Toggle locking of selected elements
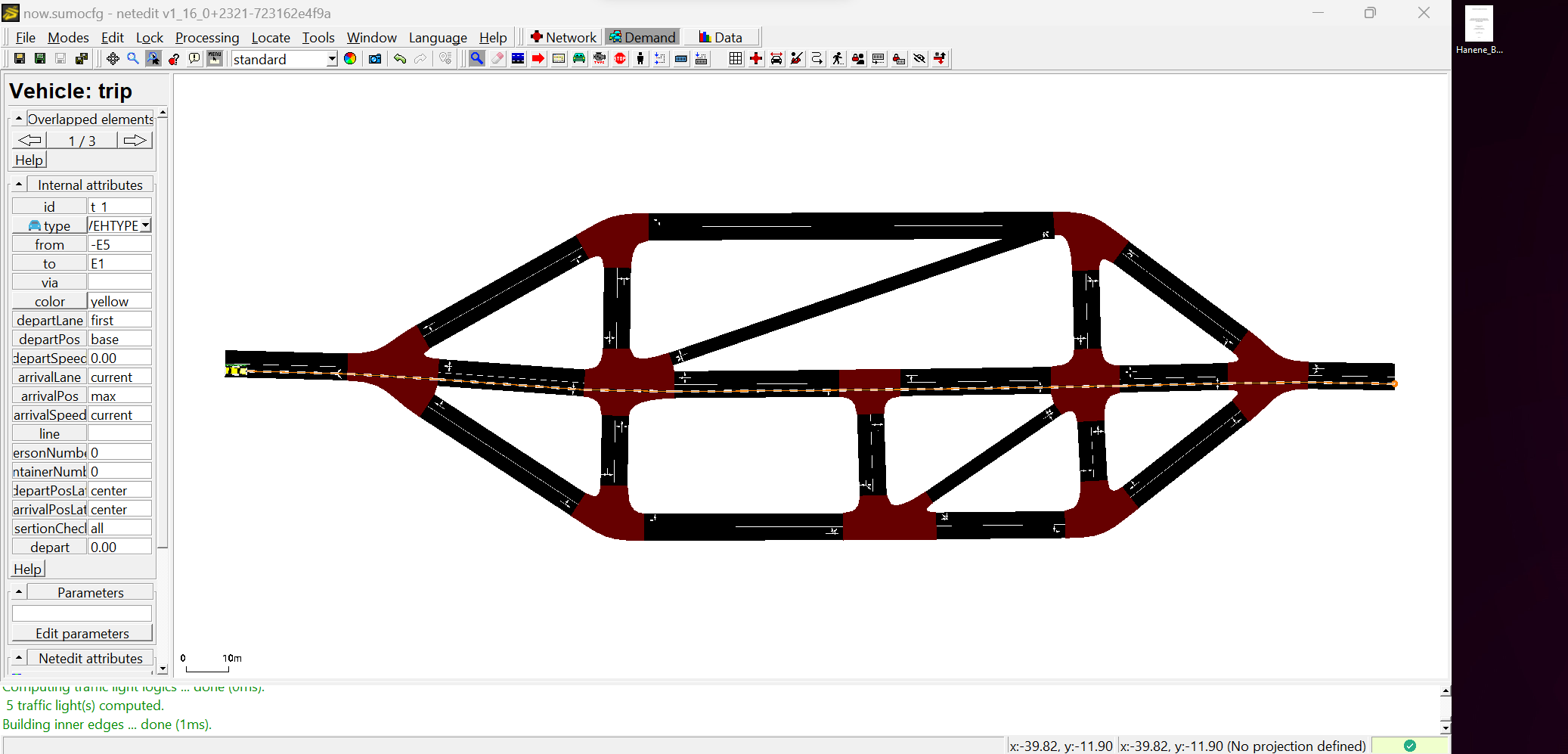Viewport: 1568px width, 754px height. coord(898,58)
